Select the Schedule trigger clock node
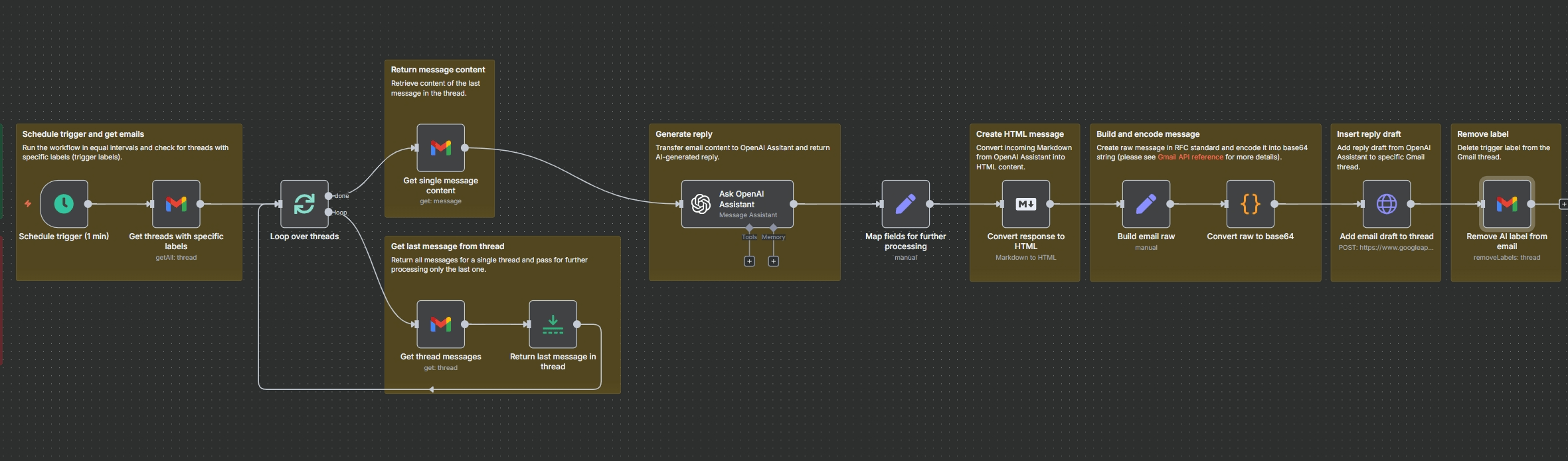The image size is (1568, 461). pyautogui.click(x=64, y=204)
